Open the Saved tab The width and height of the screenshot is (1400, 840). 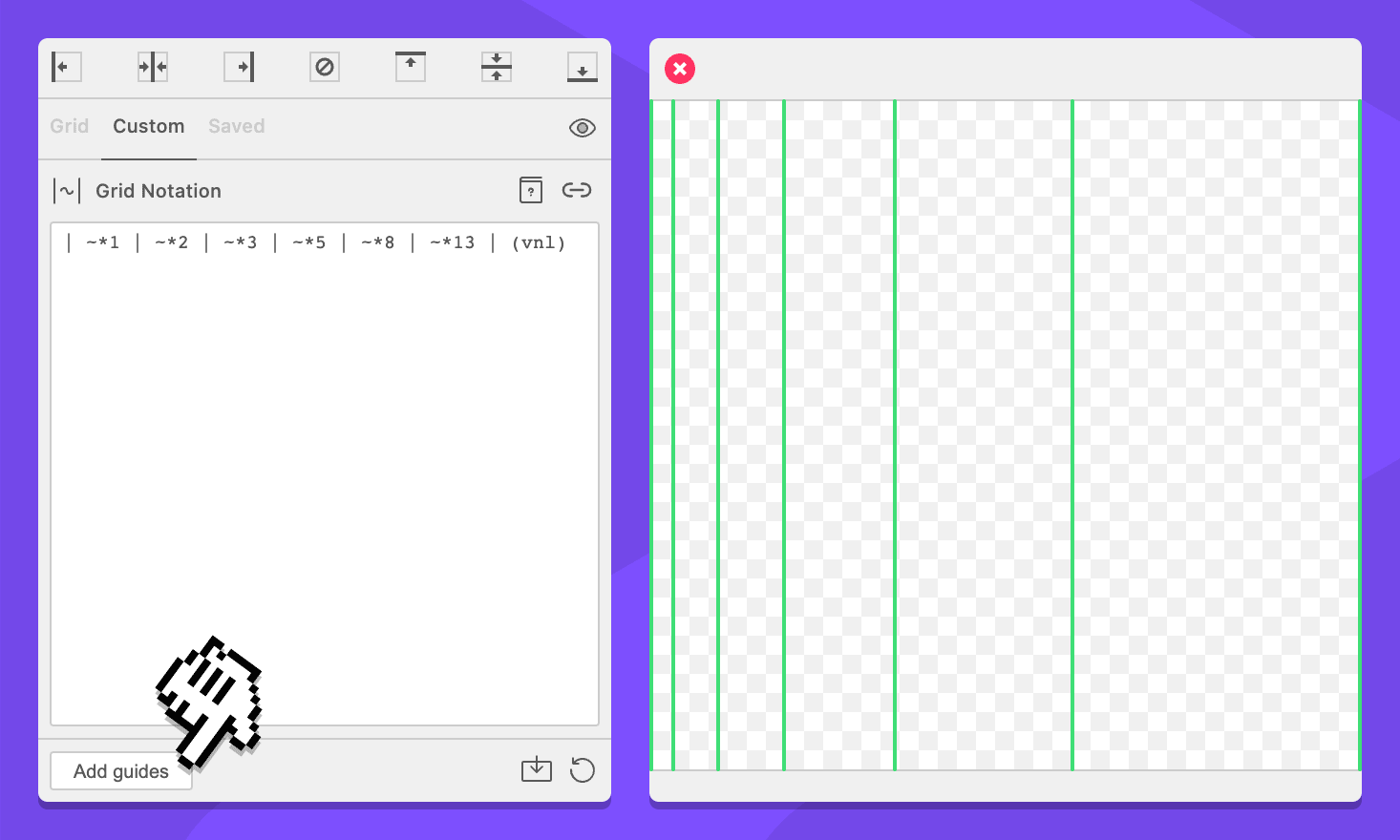tap(237, 126)
